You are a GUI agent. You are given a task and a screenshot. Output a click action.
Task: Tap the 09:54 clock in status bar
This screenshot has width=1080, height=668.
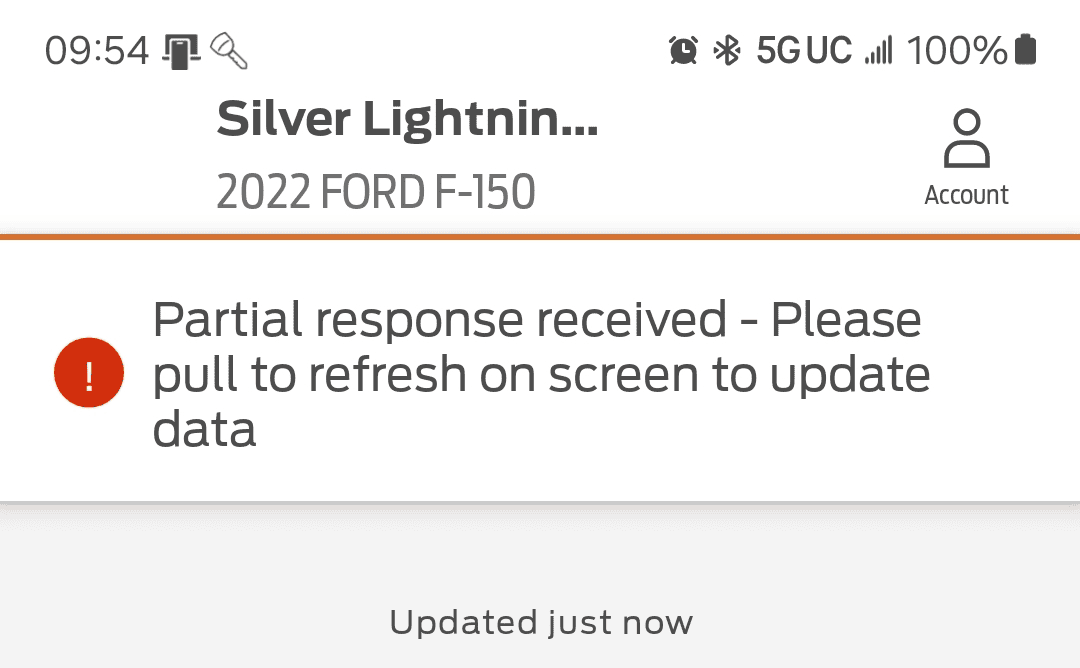[97, 50]
